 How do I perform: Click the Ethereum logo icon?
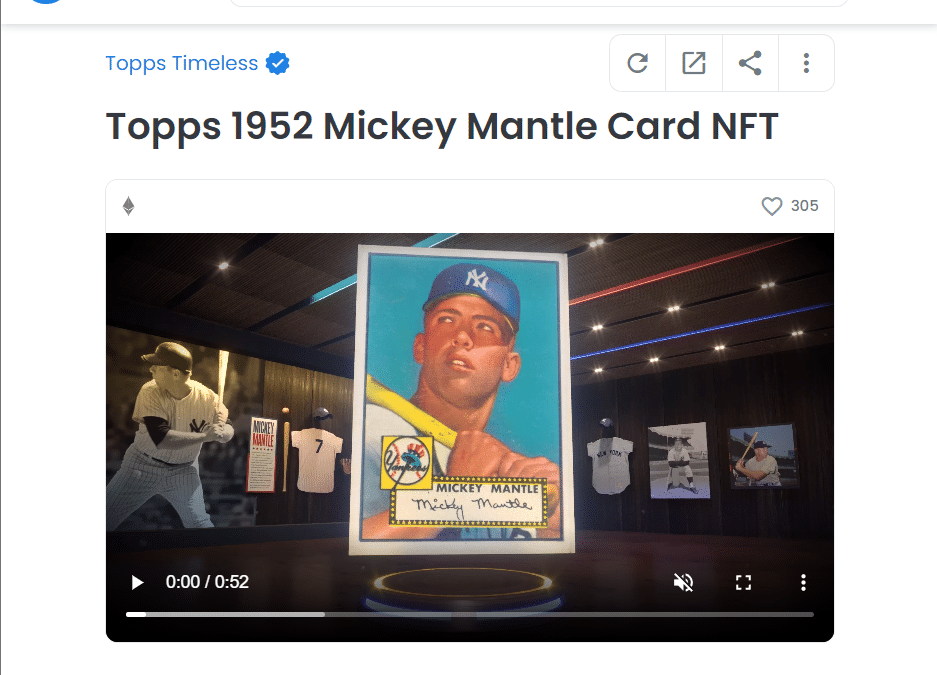pos(128,206)
